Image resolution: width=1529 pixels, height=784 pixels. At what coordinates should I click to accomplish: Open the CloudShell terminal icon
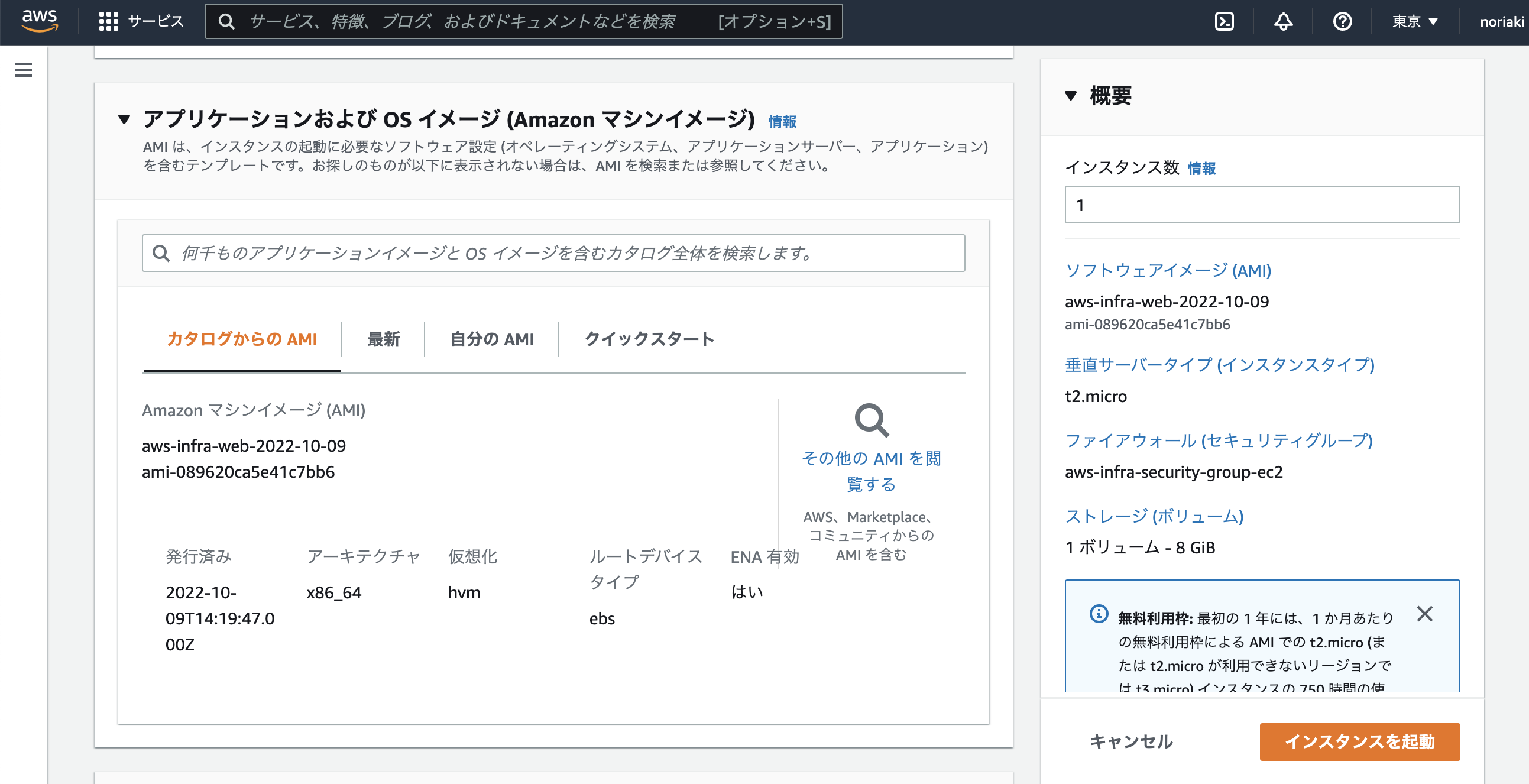click(x=1223, y=21)
